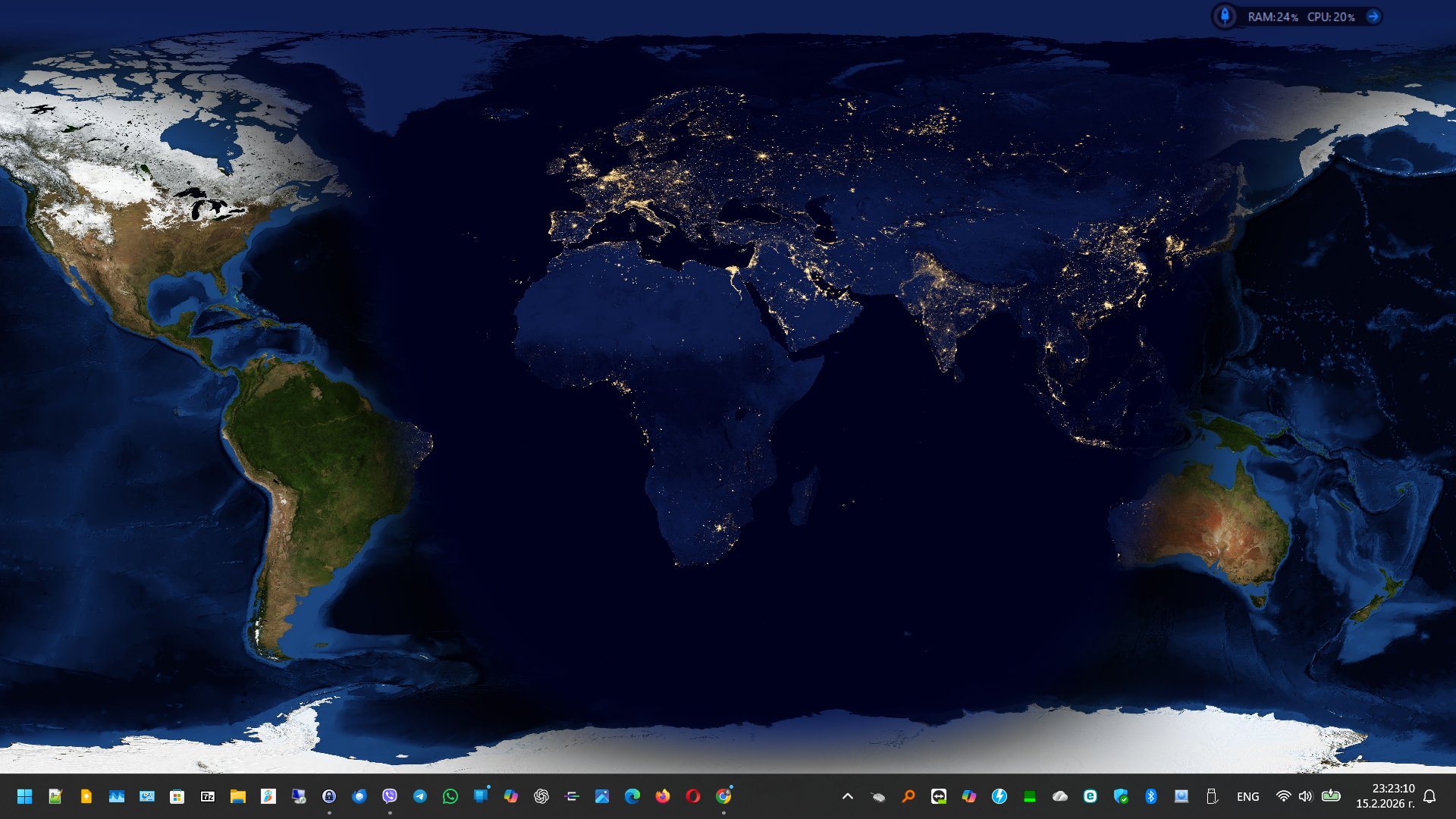This screenshot has height=819, width=1456.
Task: Click the speaker volume tray icon
Action: (x=1305, y=796)
